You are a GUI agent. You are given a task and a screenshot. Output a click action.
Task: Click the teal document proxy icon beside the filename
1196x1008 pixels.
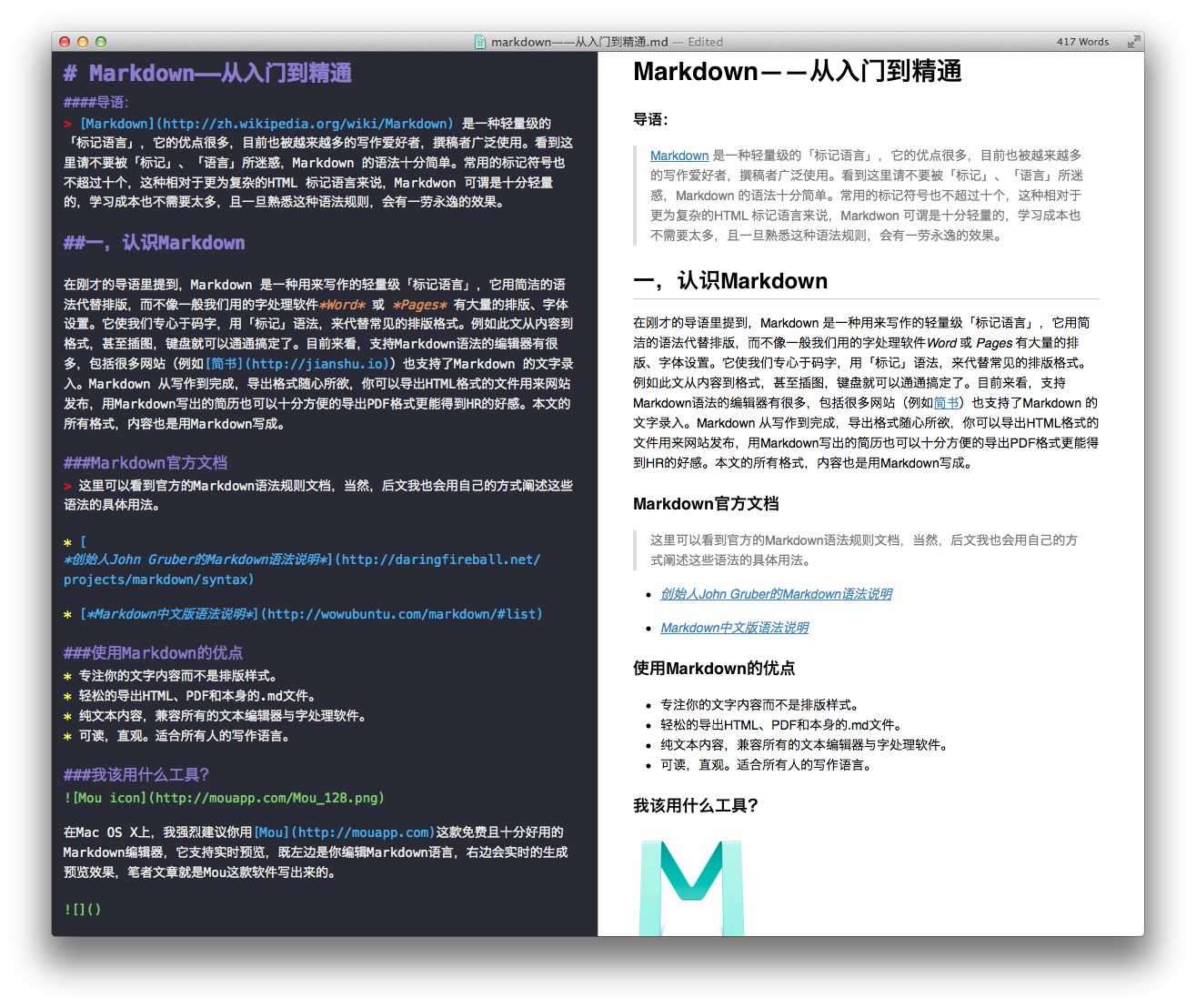(479, 41)
